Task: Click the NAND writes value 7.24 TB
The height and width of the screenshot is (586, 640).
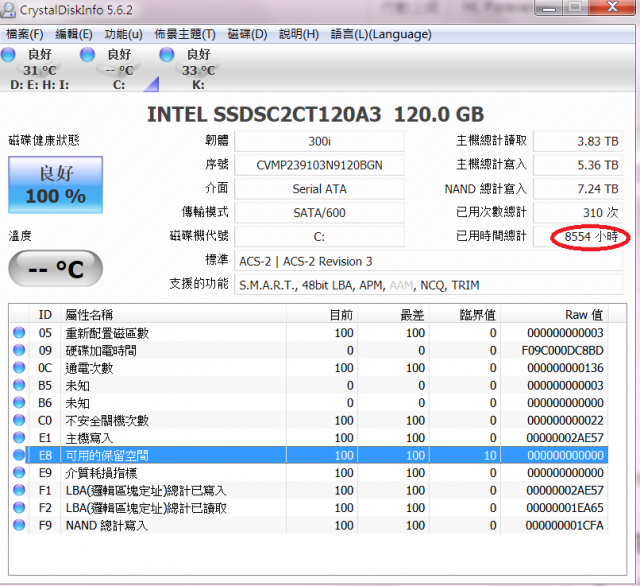Action: pos(578,189)
